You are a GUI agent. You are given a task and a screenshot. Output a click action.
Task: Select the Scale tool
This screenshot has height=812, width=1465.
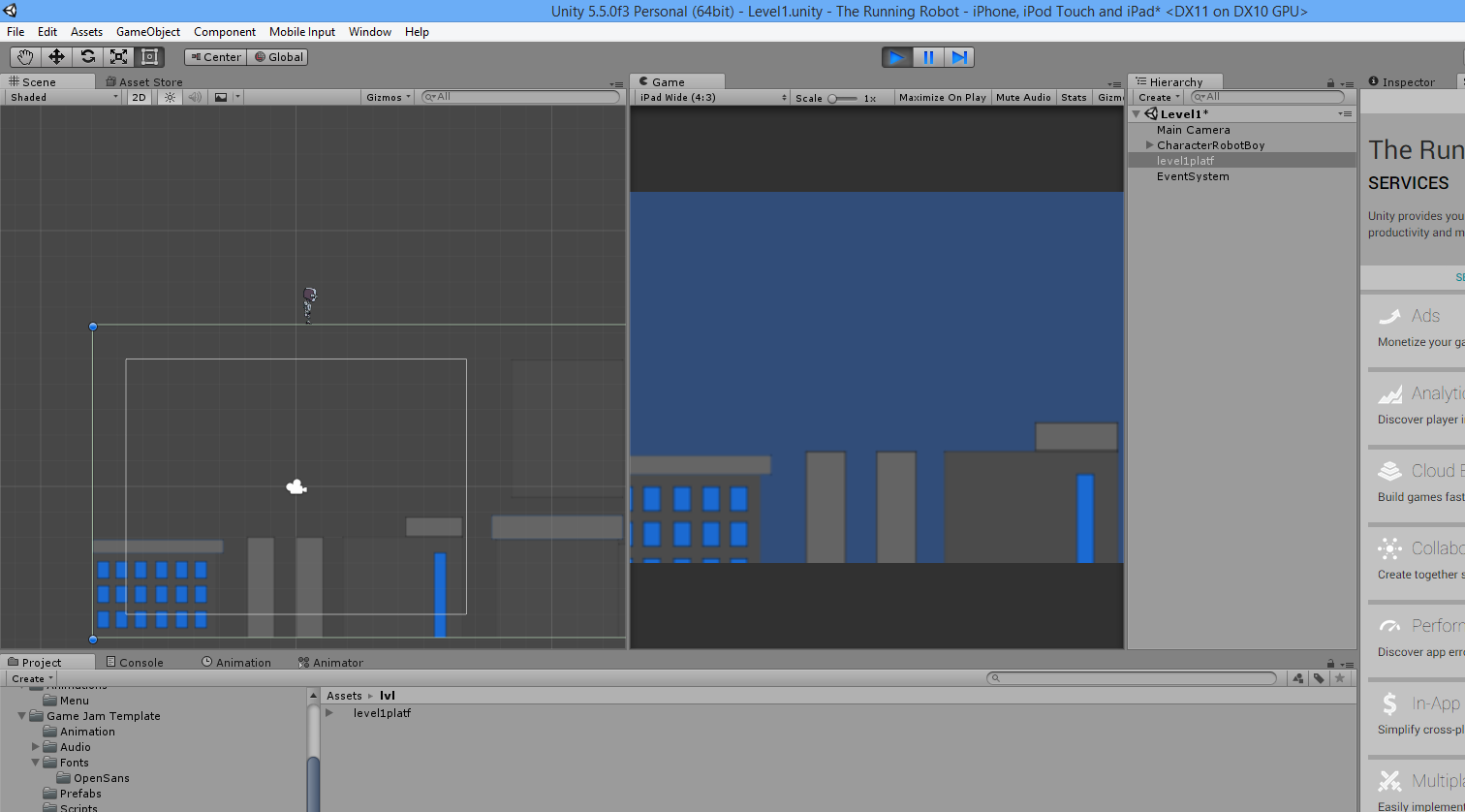pos(118,57)
